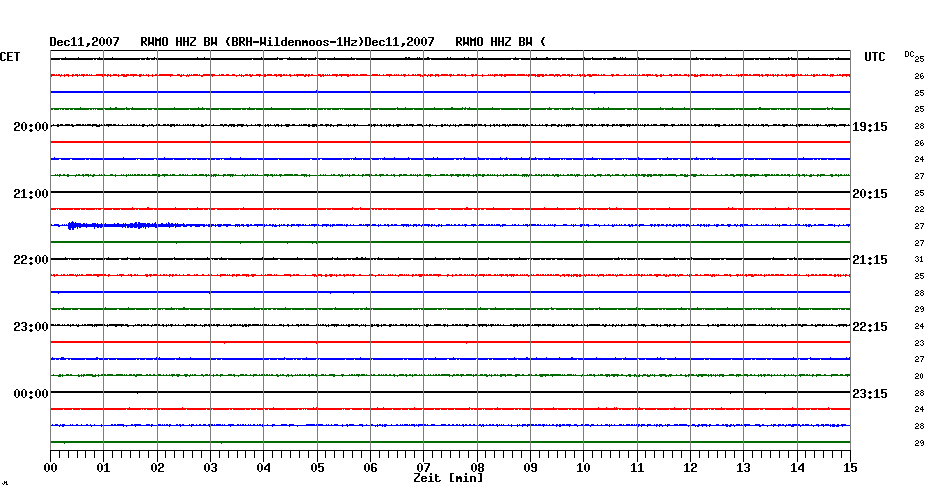Click minute label 12 on the time axis
Image resolution: width=930 pixels, height=494 pixels.
[690, 467]
